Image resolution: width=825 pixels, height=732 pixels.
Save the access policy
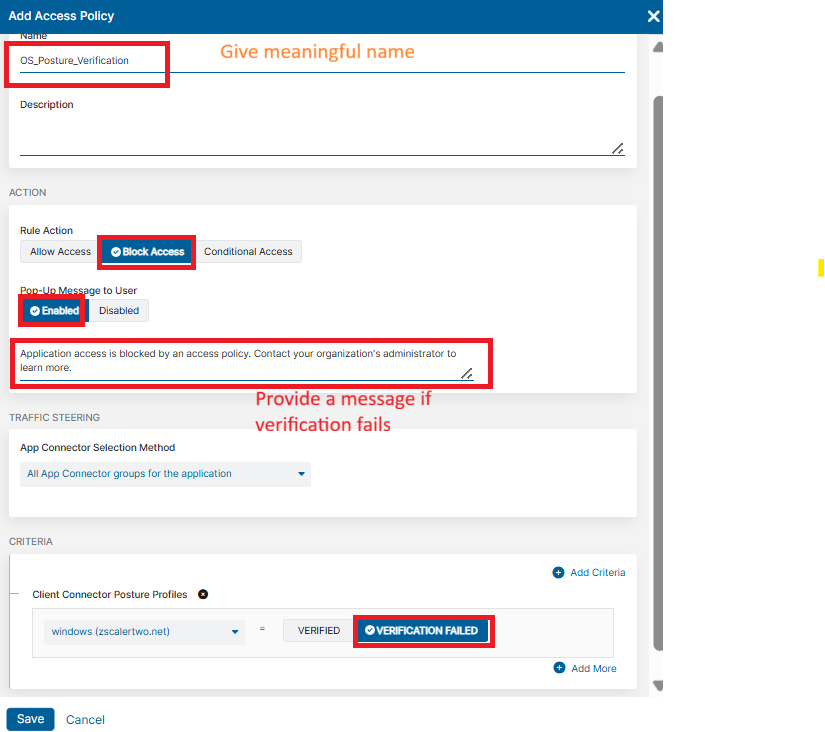30,719
